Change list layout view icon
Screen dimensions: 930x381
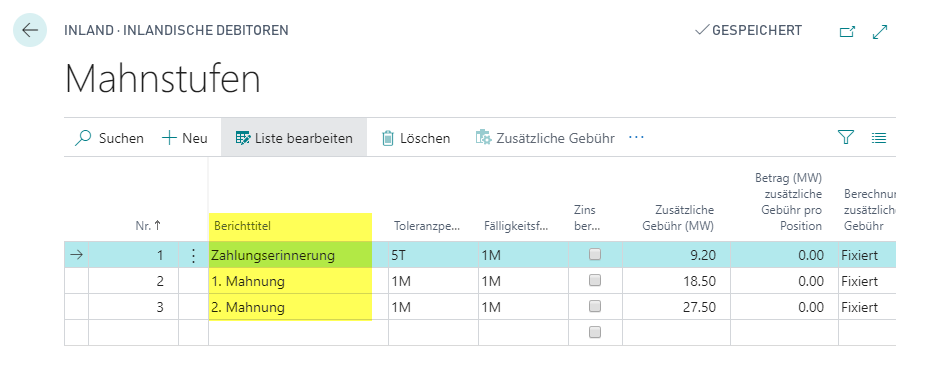coord(879,138)
